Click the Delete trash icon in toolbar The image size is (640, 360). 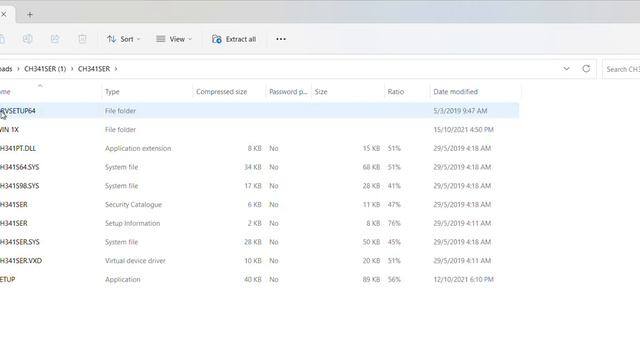[82, 39]
